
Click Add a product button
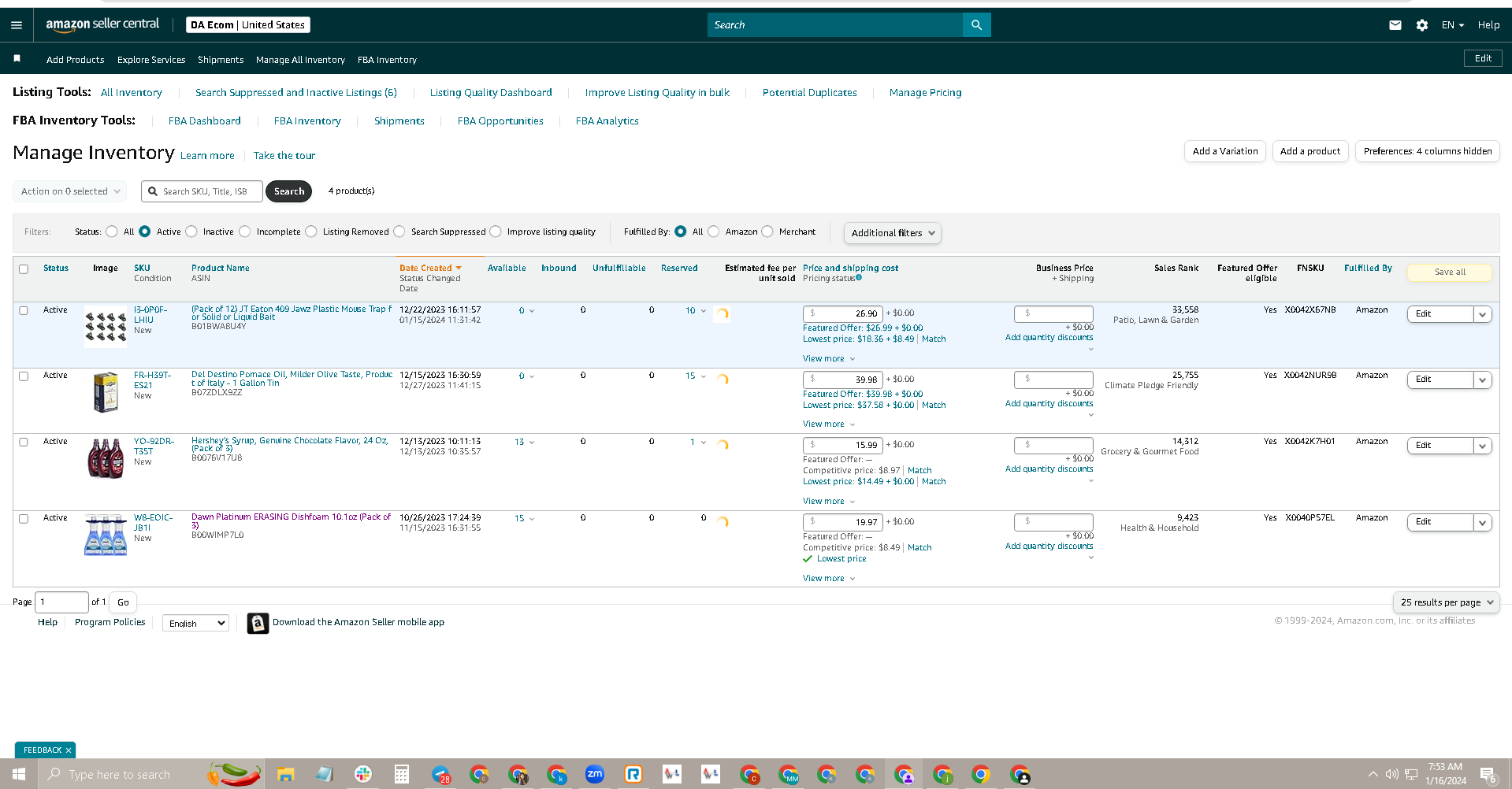[x=1310, y=151]
